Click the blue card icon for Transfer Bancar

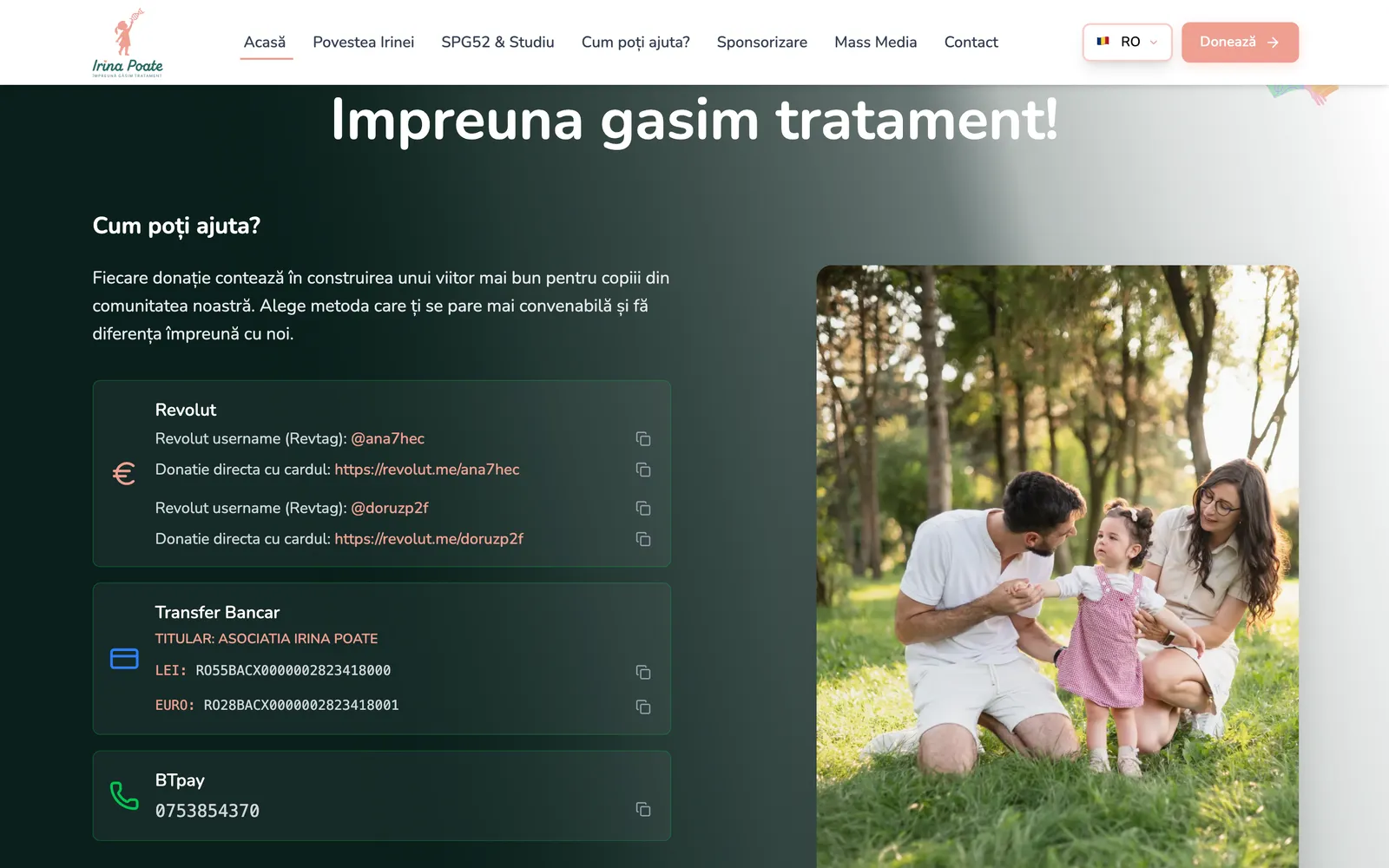tap(124, 659)
